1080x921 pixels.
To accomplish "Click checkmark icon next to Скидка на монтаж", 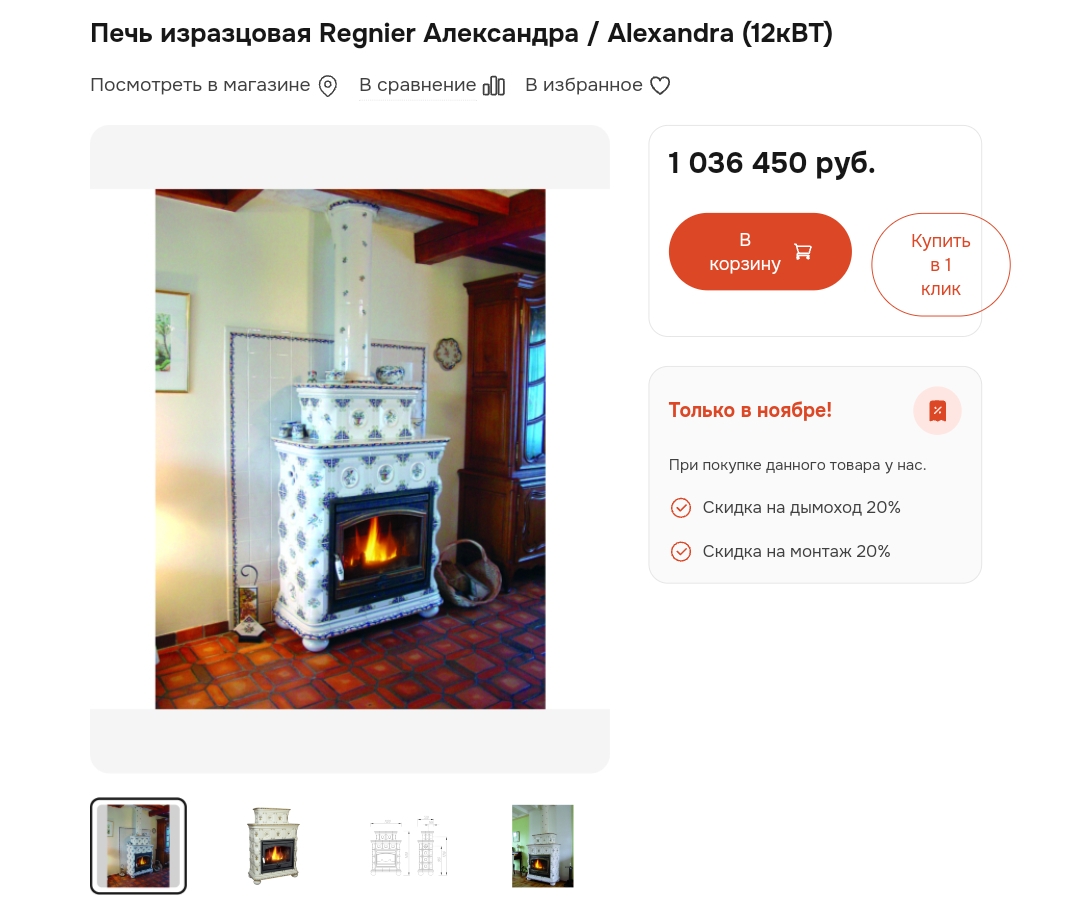I will point(681,552).
